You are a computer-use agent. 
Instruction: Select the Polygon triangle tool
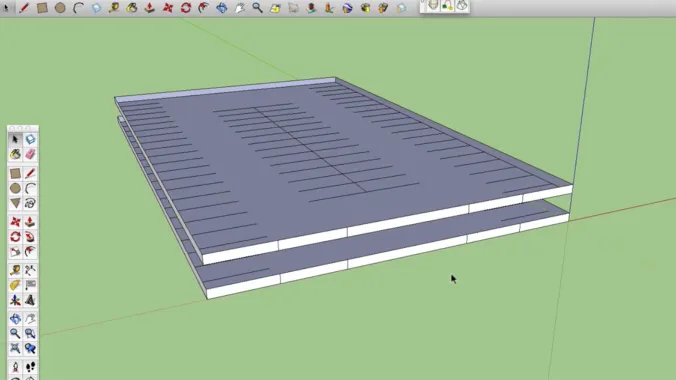15,203
